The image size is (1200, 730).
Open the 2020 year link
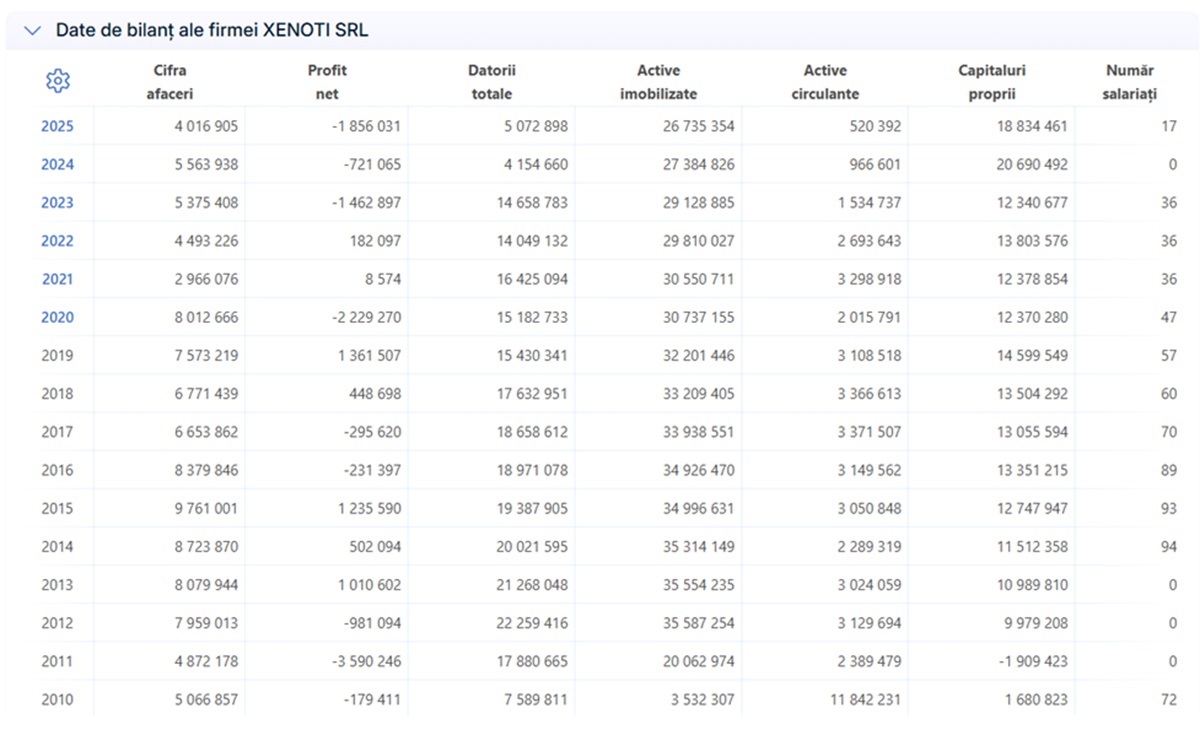pyautogui.click(x=57, y=317)
